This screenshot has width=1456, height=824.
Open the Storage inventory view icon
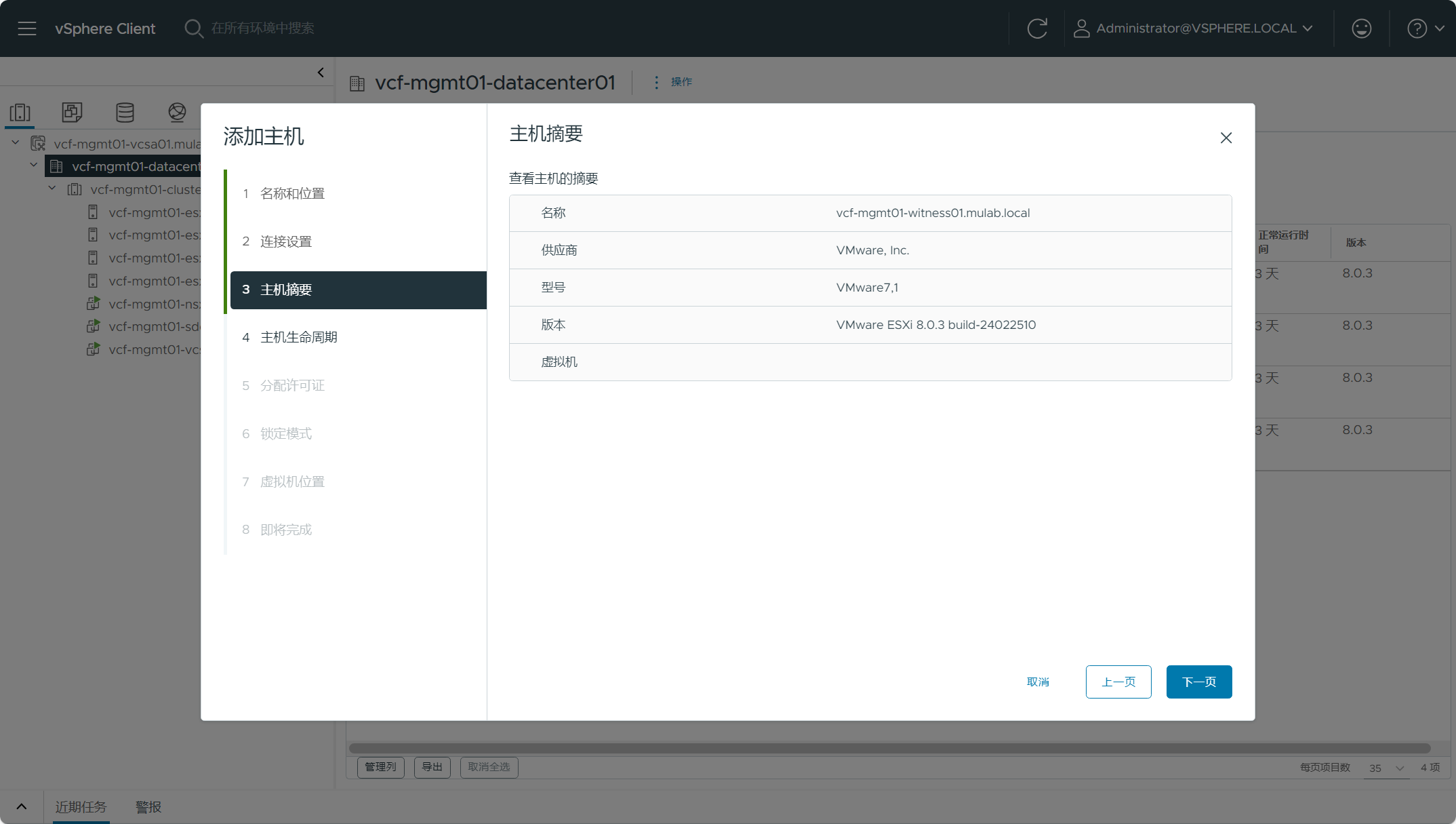point(125,113)
